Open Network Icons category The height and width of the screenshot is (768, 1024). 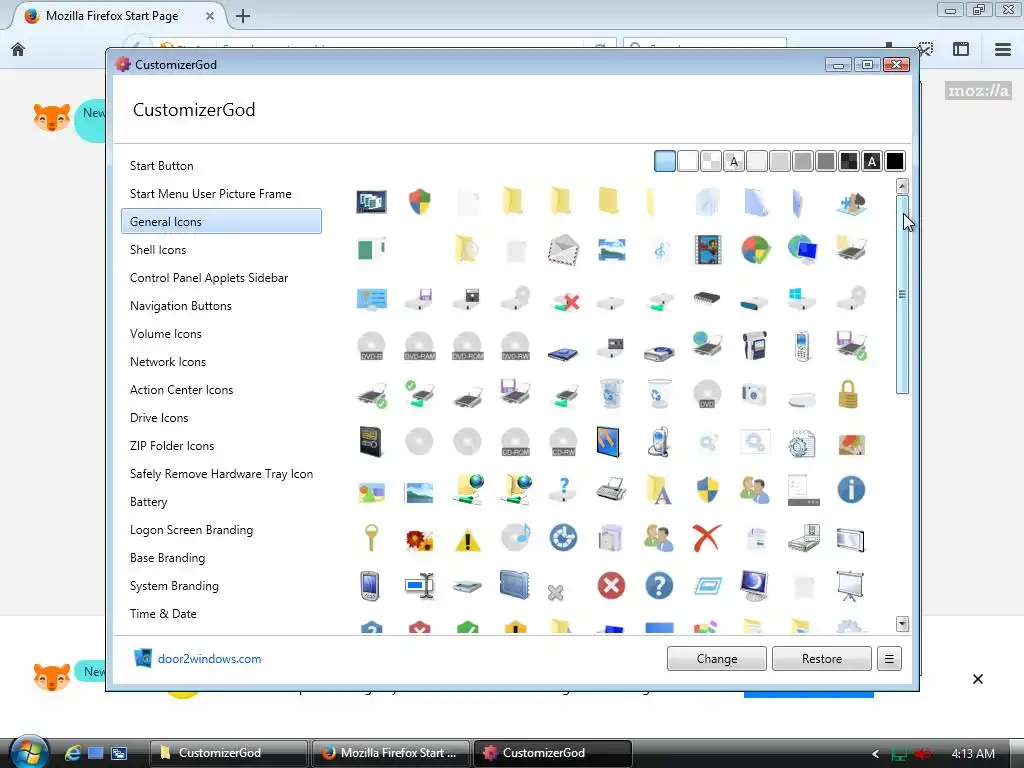pos(168,362)
